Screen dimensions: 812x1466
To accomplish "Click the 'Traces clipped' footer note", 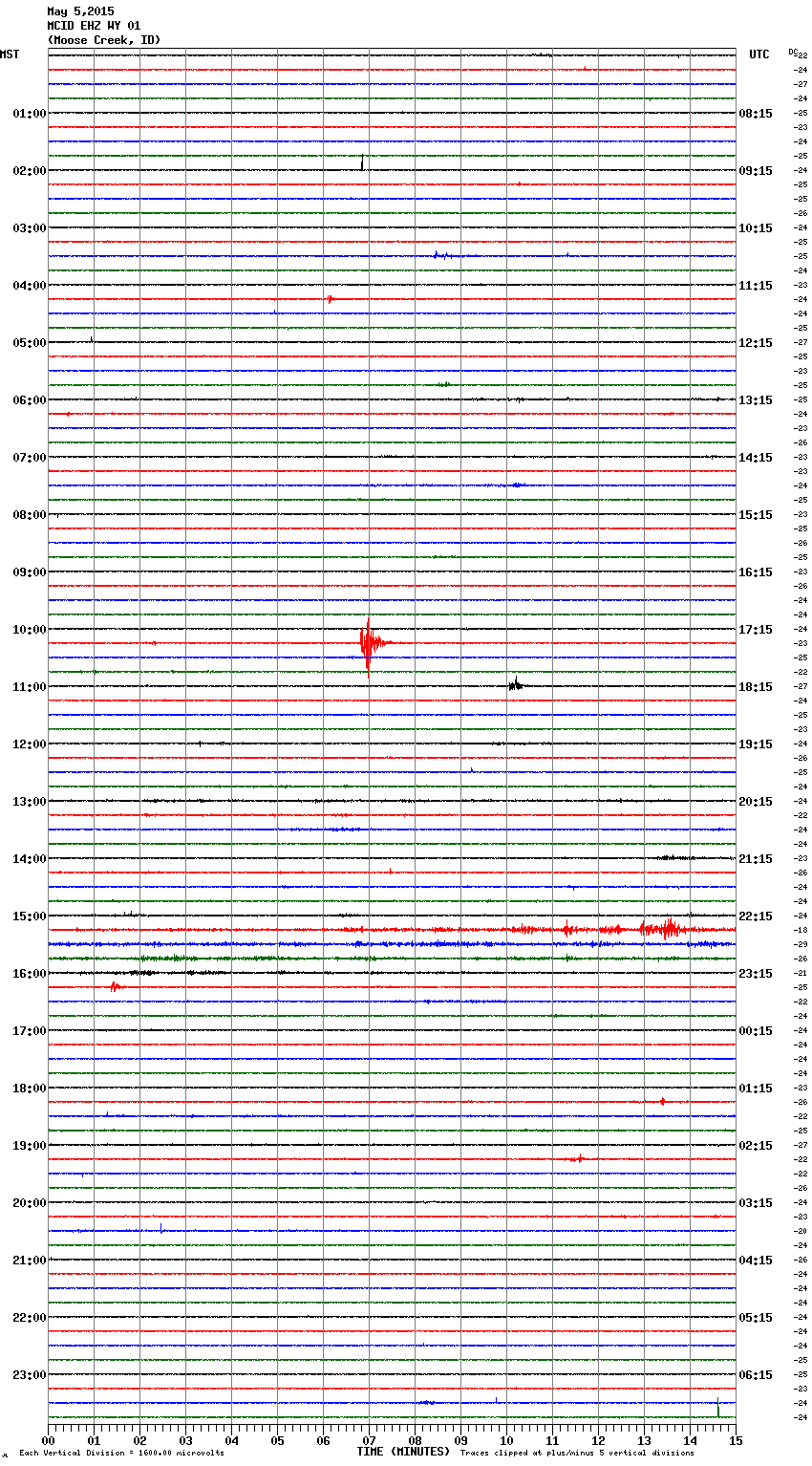I will click(577, 1454).
